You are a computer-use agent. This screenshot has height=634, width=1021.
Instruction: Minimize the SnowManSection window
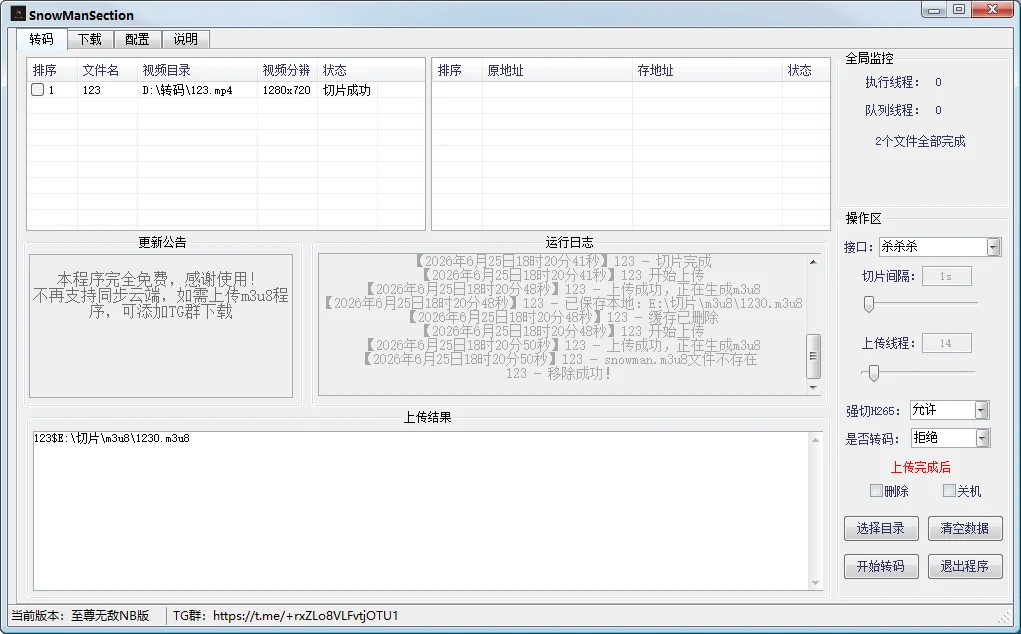pos(934,10)
